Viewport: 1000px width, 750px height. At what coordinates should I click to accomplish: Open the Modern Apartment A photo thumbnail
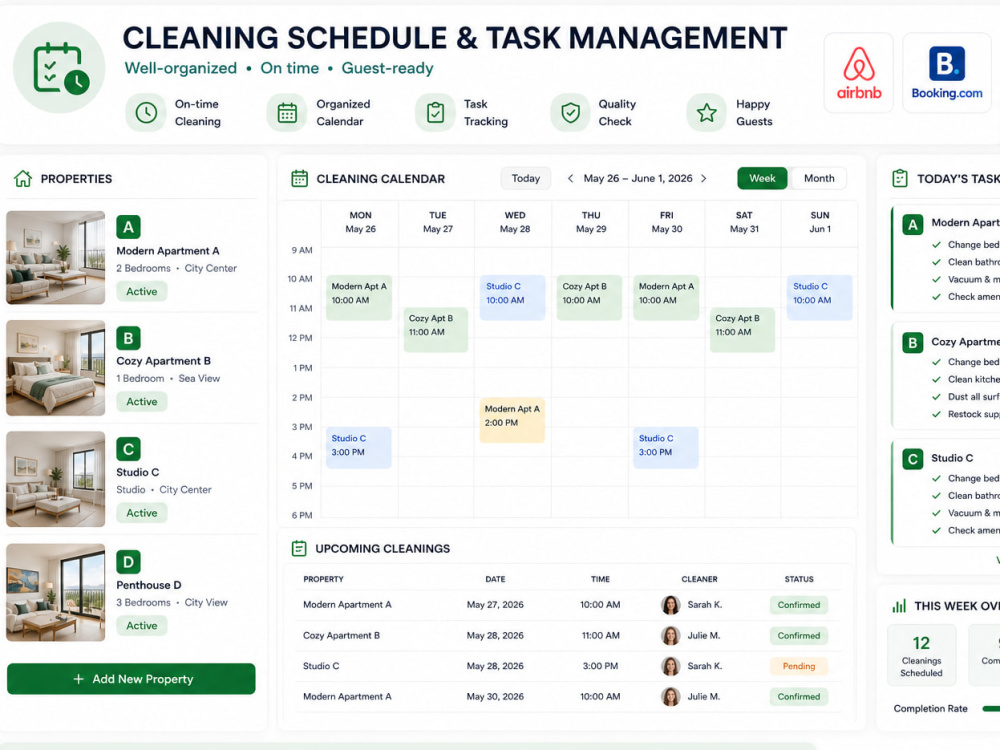click(x=55, y=258)
